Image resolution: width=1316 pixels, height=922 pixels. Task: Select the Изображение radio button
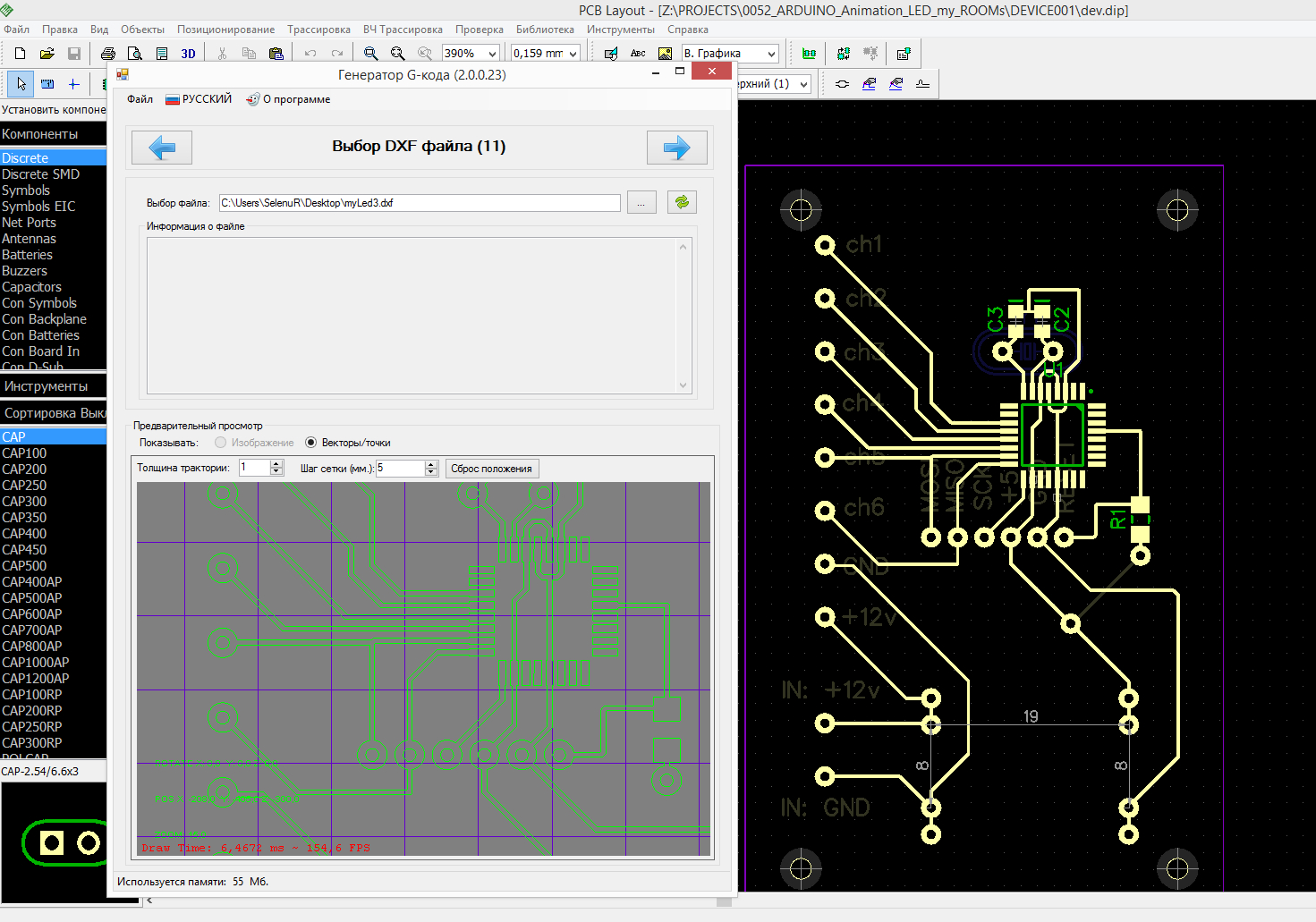(x=221, y=443)
